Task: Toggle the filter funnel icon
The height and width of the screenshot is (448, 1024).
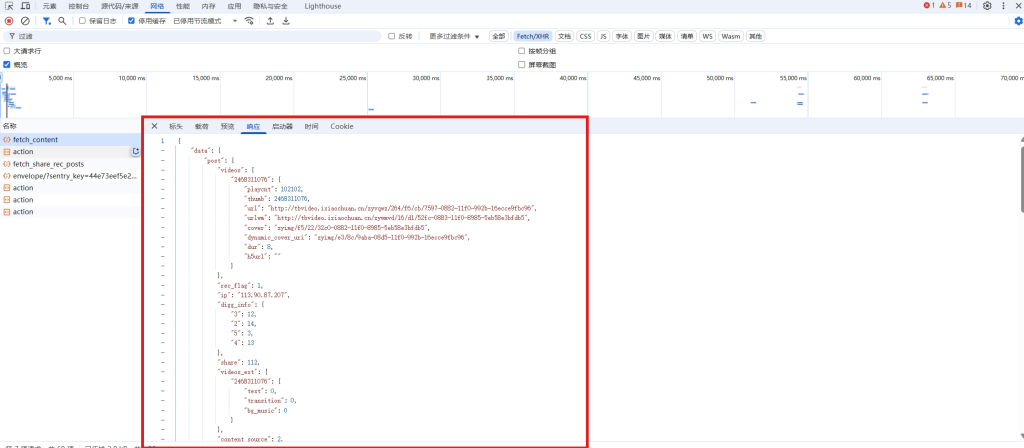Action: click(x=46, y=20)
